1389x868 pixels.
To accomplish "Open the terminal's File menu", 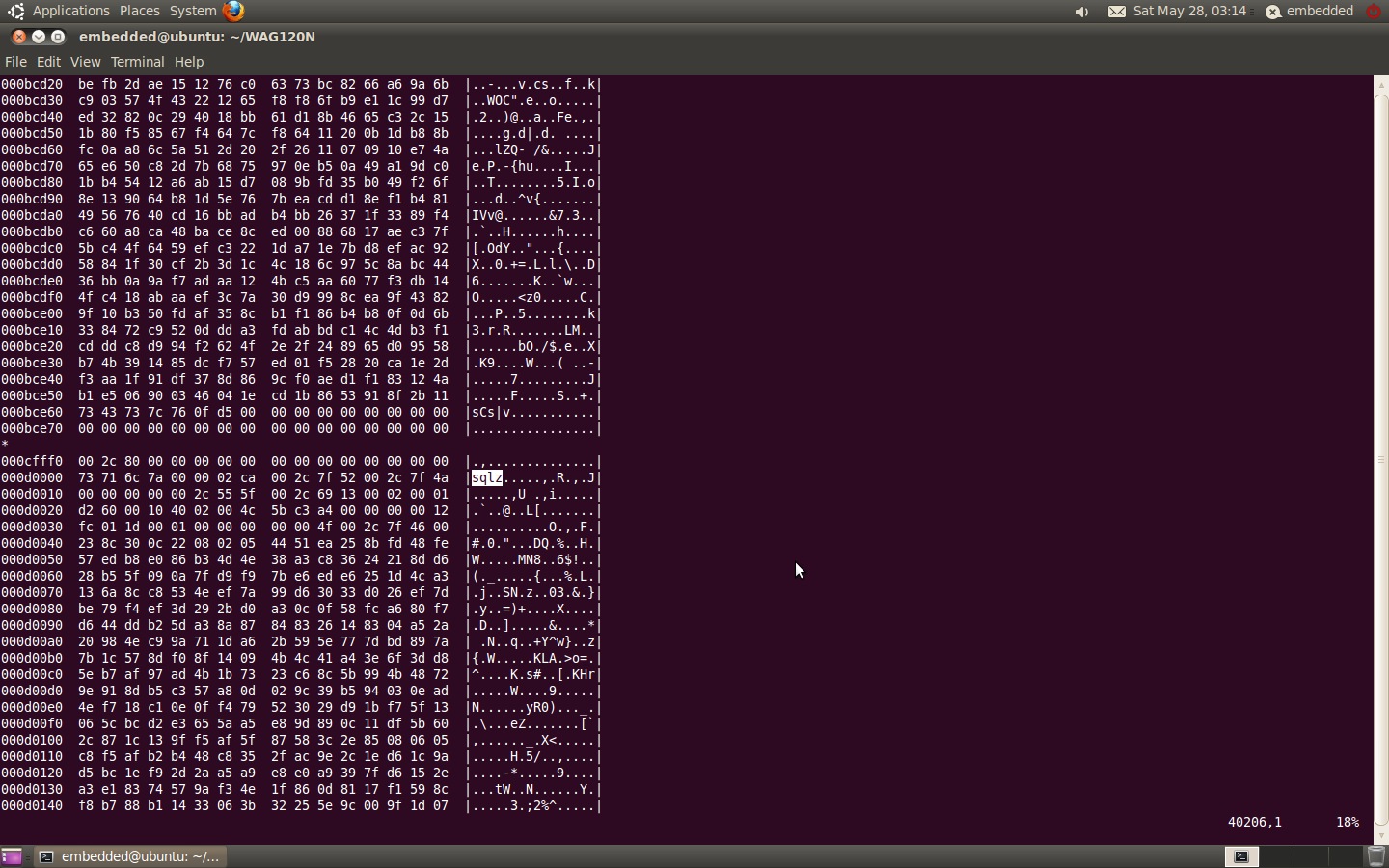I will tap(15, 62).
